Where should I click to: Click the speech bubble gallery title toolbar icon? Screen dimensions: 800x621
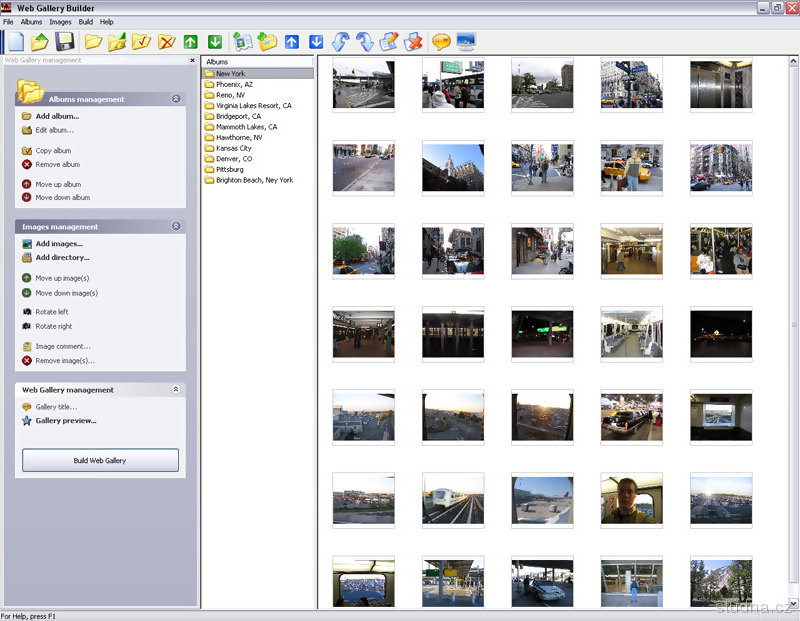click(x=441, y=42)
